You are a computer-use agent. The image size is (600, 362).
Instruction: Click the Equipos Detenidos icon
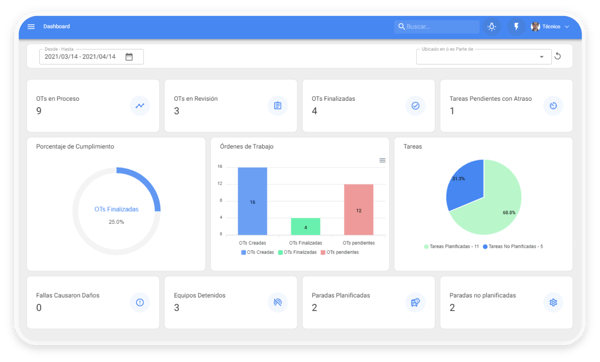278,302
